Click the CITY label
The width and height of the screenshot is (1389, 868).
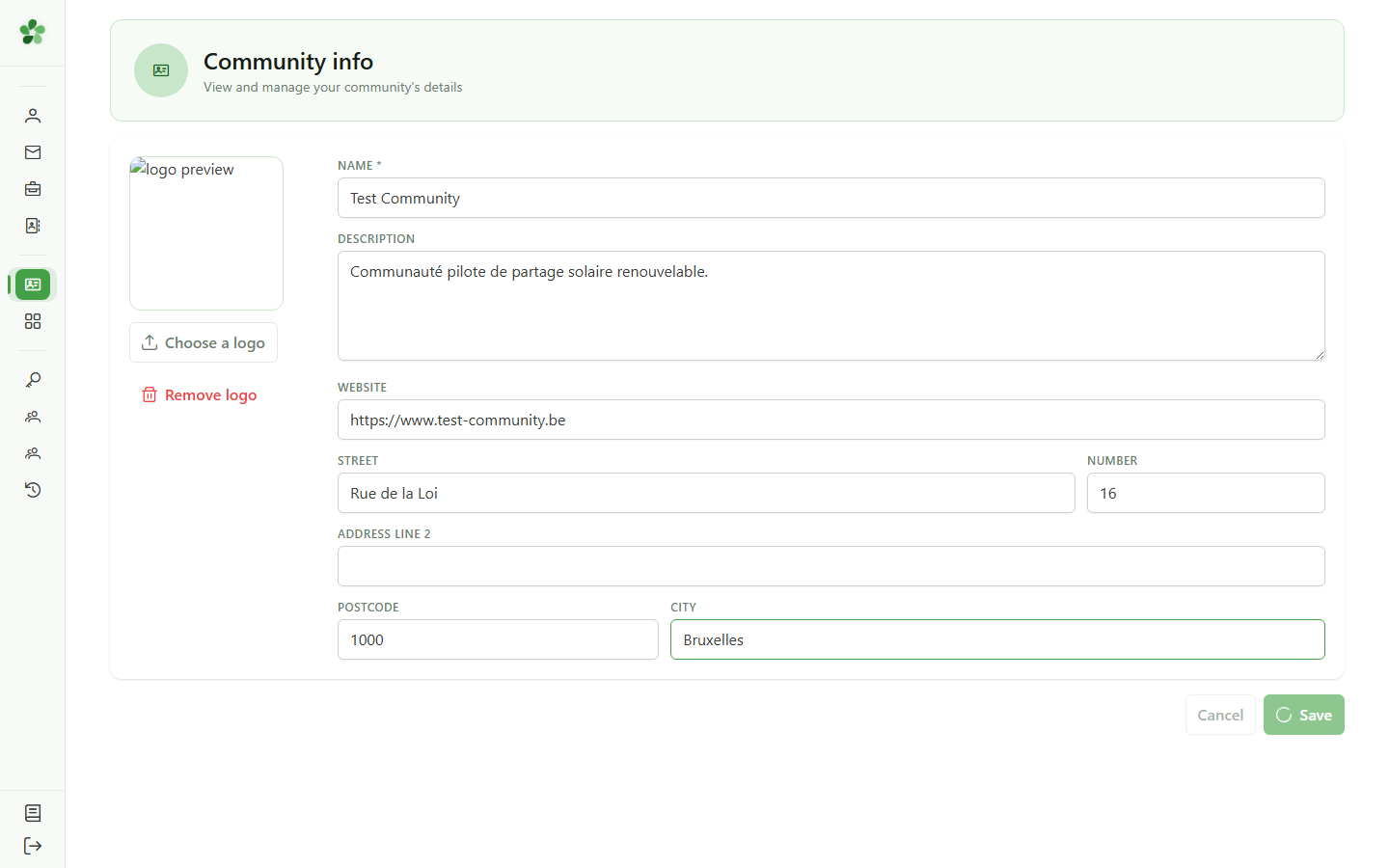[683, 608]
